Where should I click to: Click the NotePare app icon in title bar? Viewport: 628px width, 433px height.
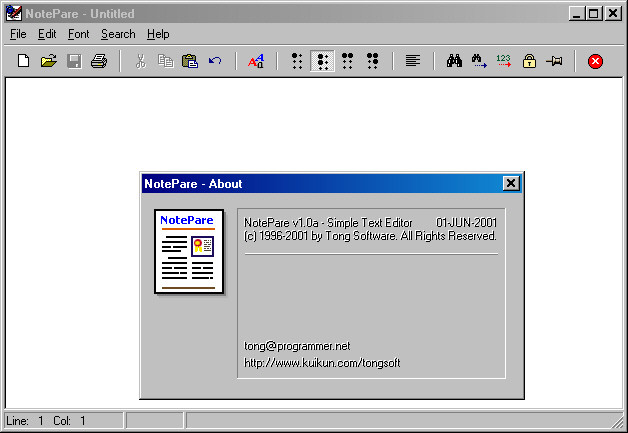14,13
